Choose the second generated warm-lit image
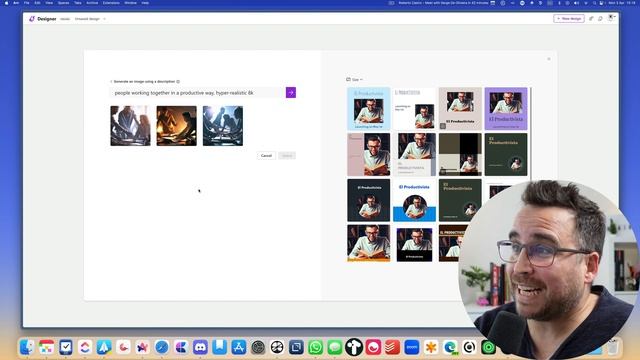This screenshot has height=360, width=640. tap(176, 126)
